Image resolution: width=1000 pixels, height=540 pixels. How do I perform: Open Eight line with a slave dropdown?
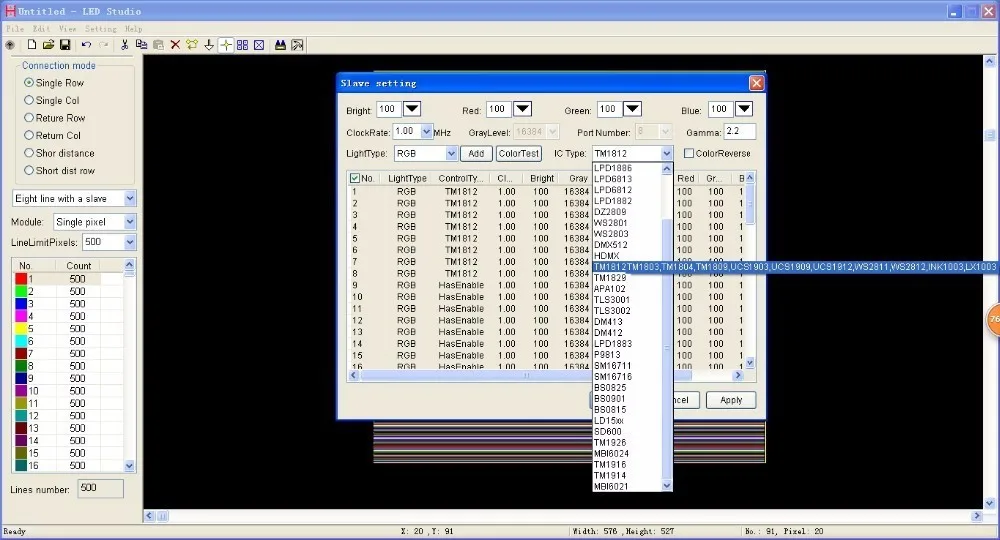coord(129,198)
